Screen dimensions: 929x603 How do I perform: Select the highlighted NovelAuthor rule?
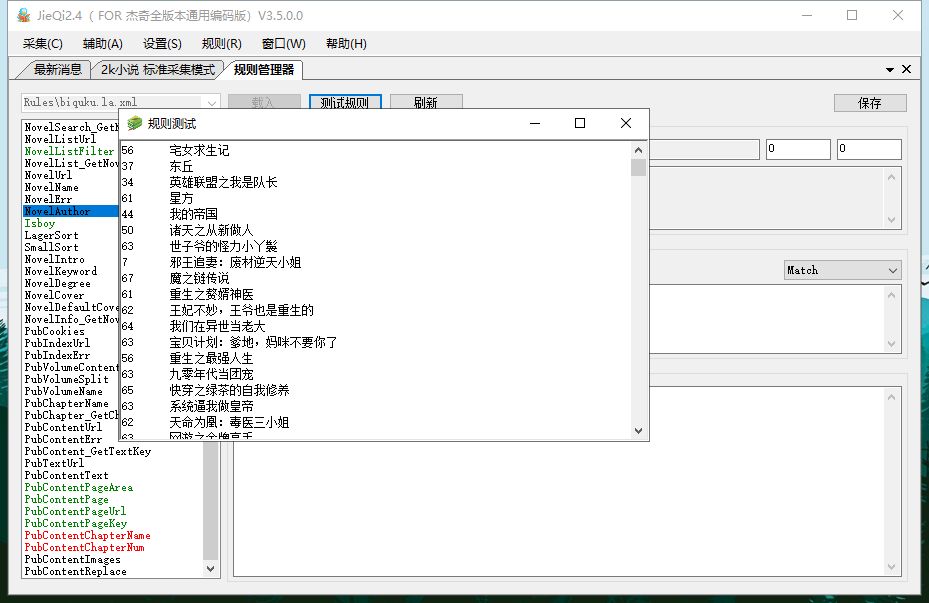tap(71, 211)
